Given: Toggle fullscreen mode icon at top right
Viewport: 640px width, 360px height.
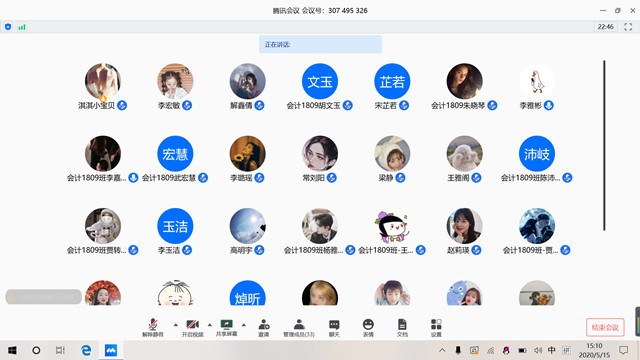Looking at the screenshot, I should 628,27.
